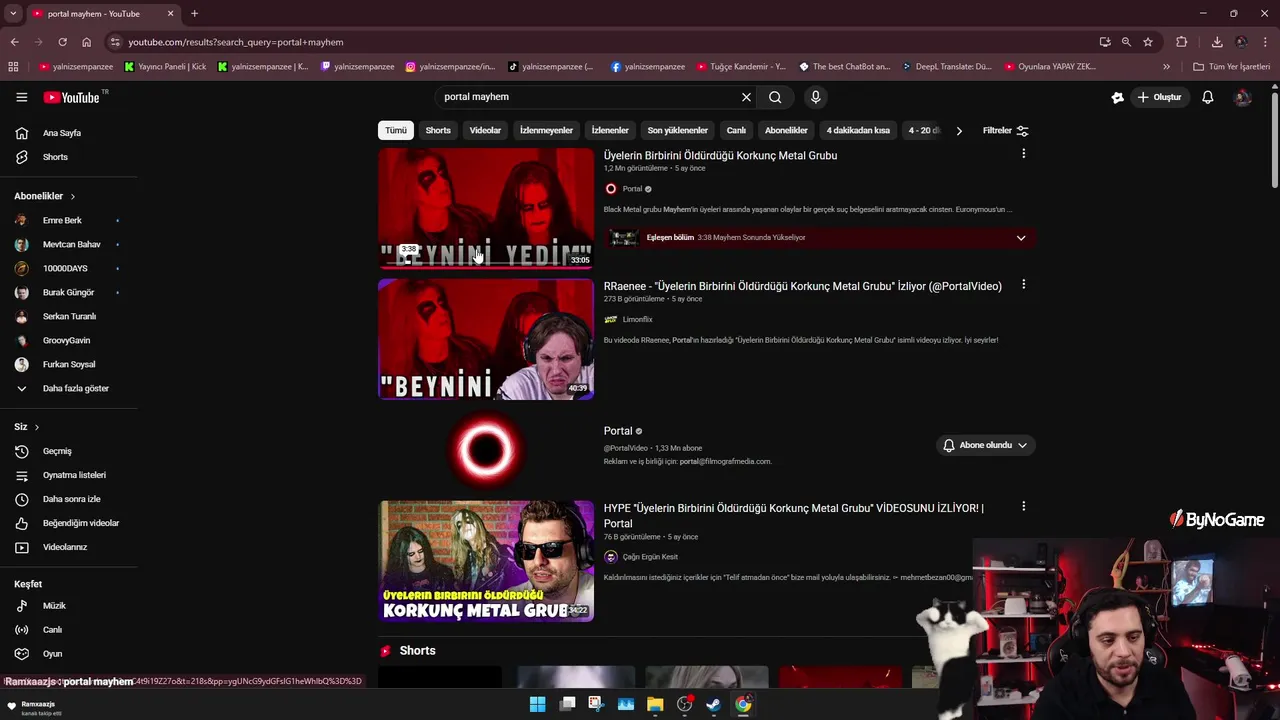Open HYPE Korkunç Metal Grubu thumbnail

tap(486, 561)
